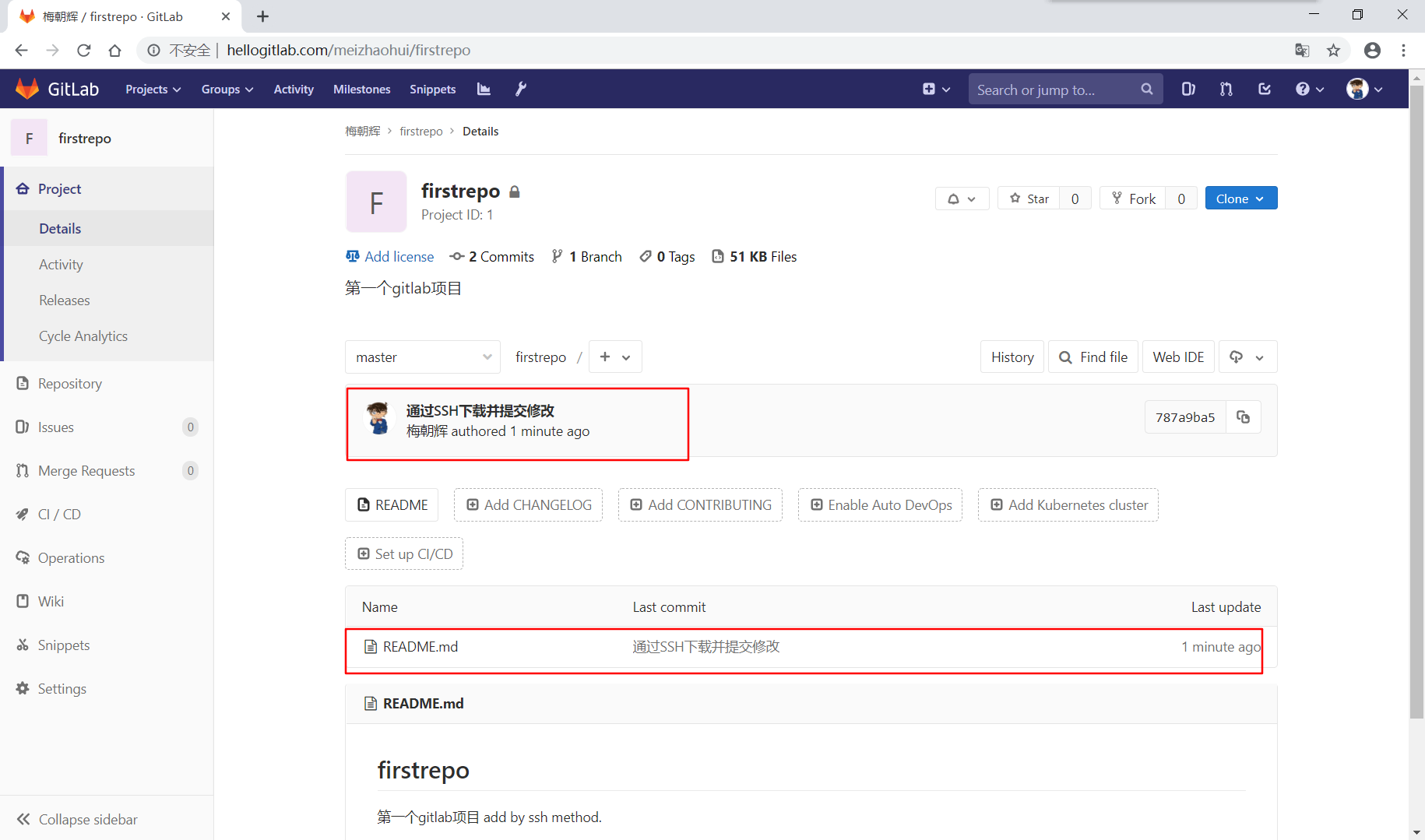The width and height of the screenshot is (1425, 840).
Task: Open the user avatar dropdown menu
Action: tap(1364, 89)
